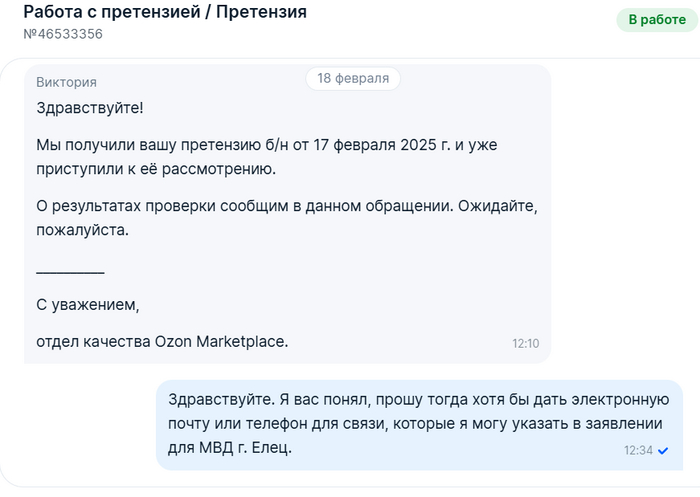The height and width of the screenshot is (497, 700).
Task: Click the 12:34 message timestamp
Action: [638, 450]
